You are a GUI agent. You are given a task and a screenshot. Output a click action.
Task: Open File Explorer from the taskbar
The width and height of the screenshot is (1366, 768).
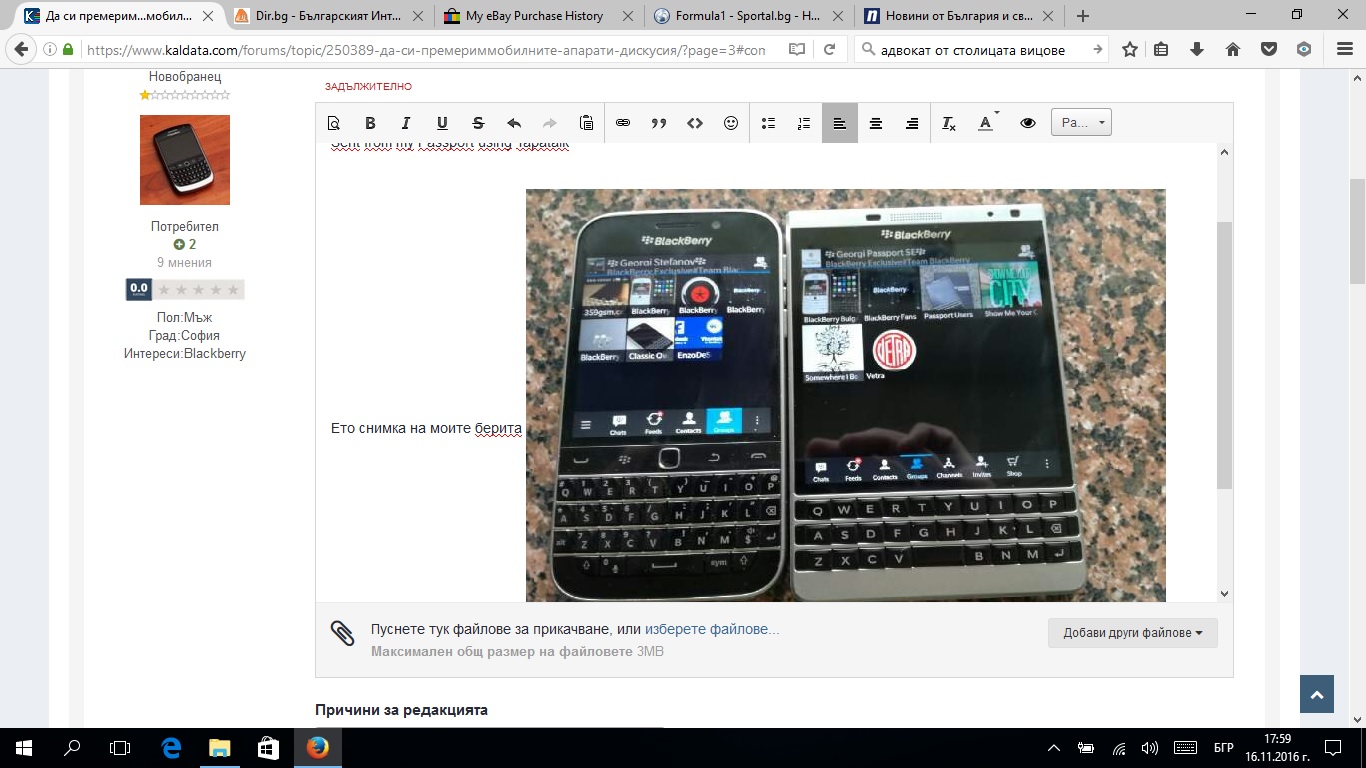pos(219,747)
